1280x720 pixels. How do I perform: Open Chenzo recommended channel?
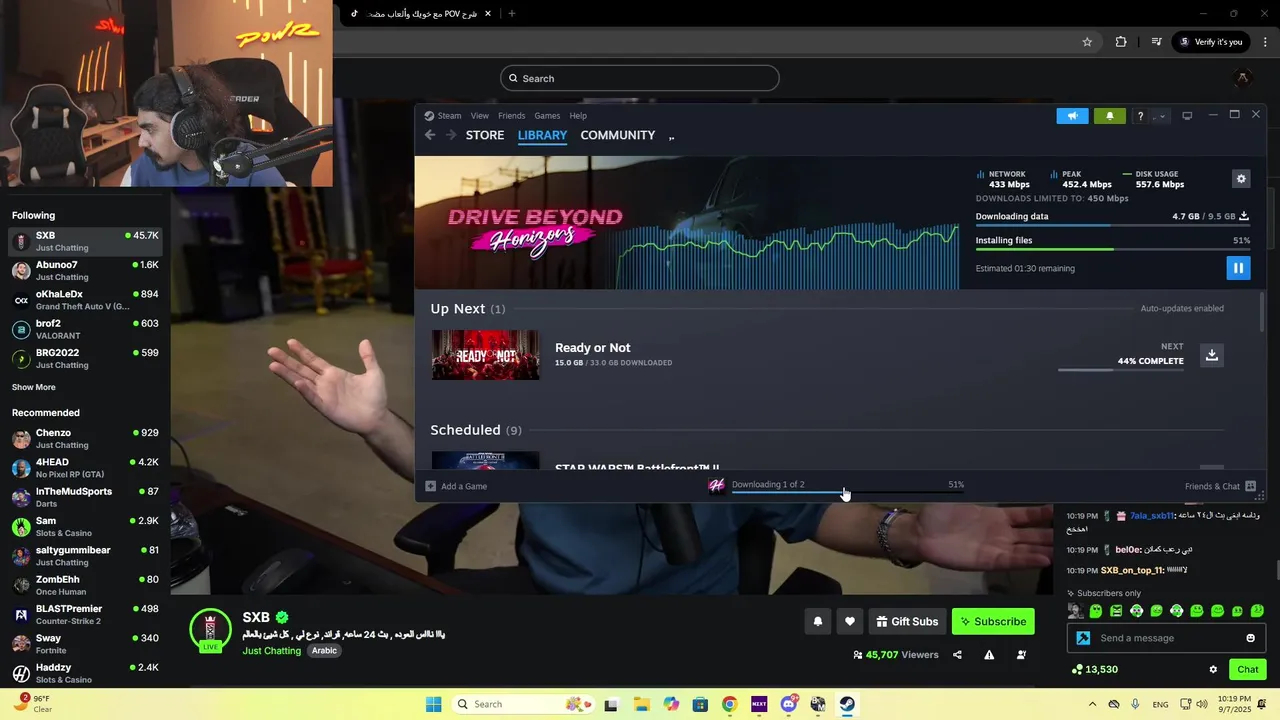click(85, 439)
